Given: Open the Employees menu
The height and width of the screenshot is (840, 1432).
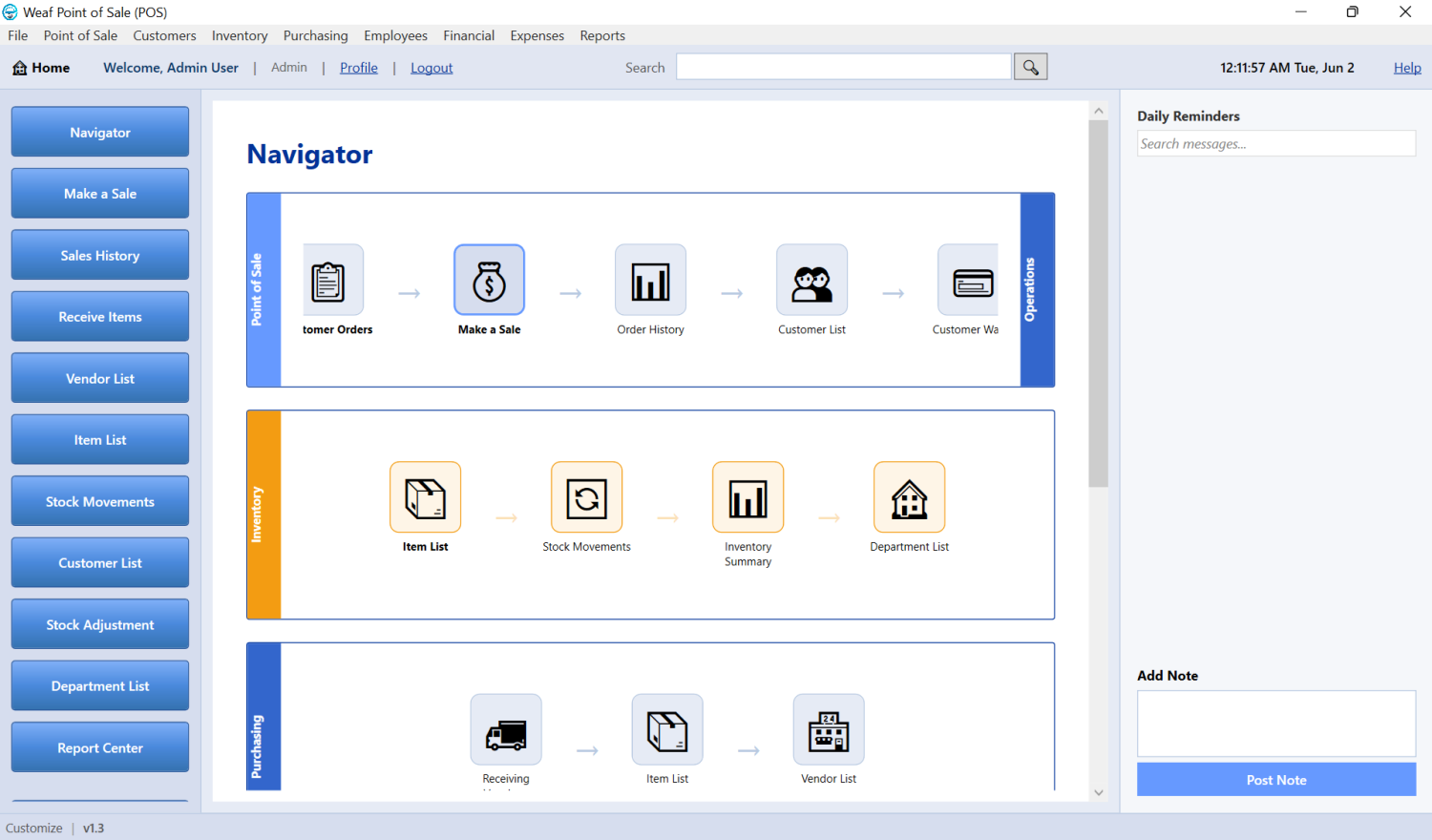Looking at the screenshot, I should (x=395, y=35).
